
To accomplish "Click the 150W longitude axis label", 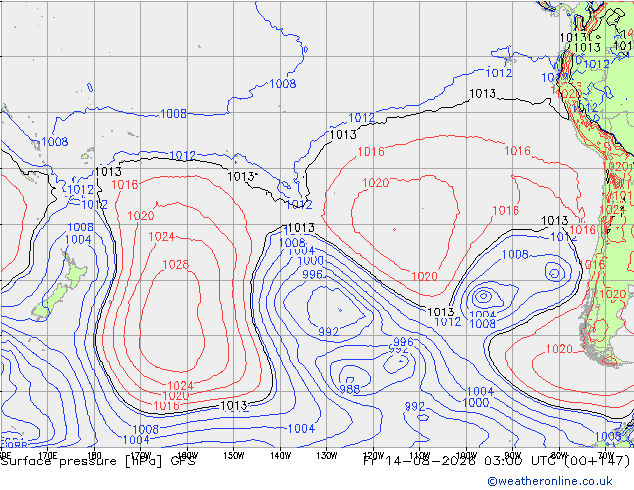I will click(x=234, y=456).
